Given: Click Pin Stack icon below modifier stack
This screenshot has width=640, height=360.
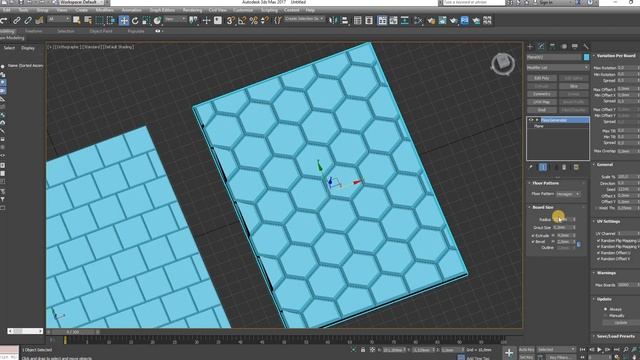Looking at the screenshot, I should (x=531, y=167).
